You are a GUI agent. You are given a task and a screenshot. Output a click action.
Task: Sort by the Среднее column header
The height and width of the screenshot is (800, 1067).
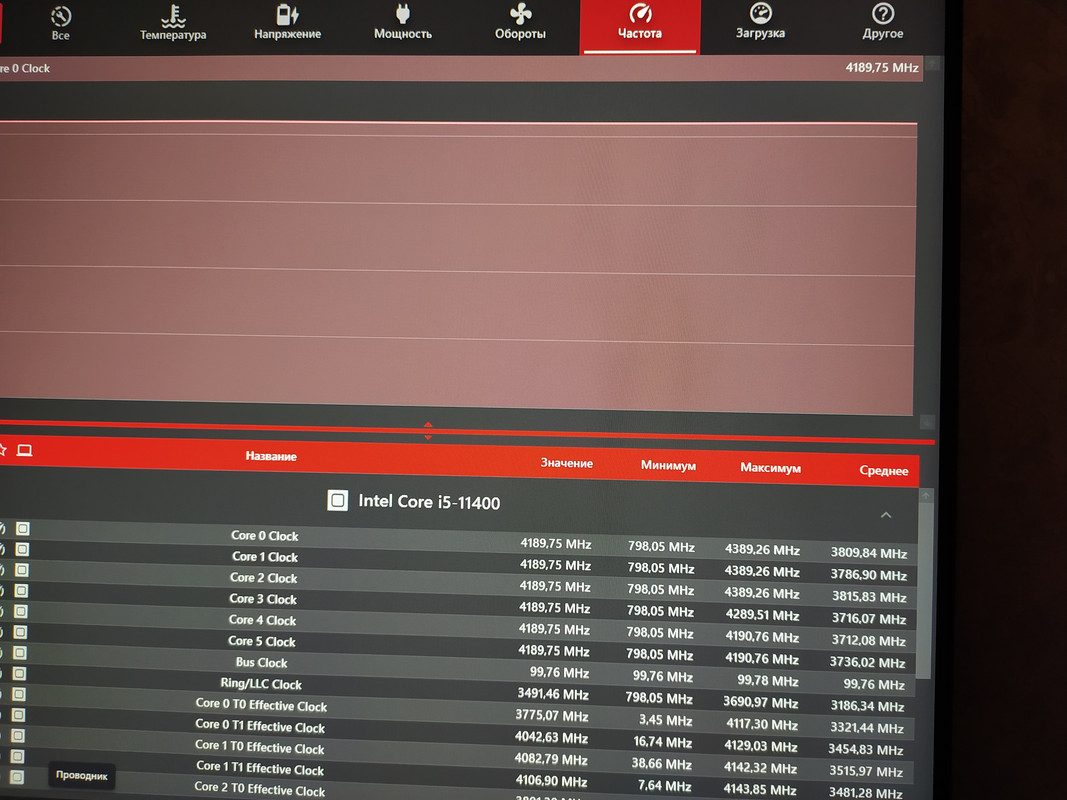(x=883, y=471)
